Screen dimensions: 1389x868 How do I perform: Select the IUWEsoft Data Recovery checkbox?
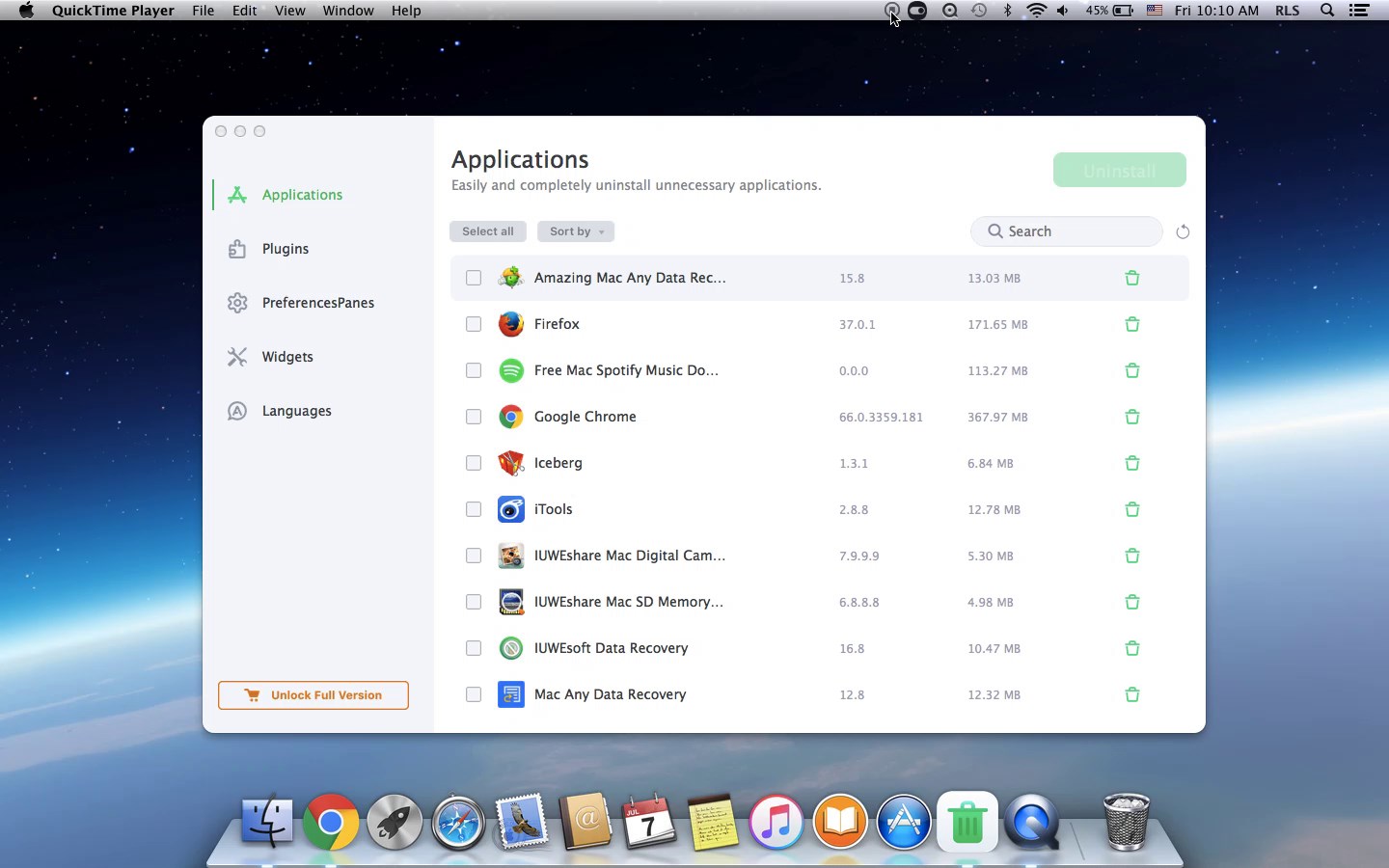point(474,648)
